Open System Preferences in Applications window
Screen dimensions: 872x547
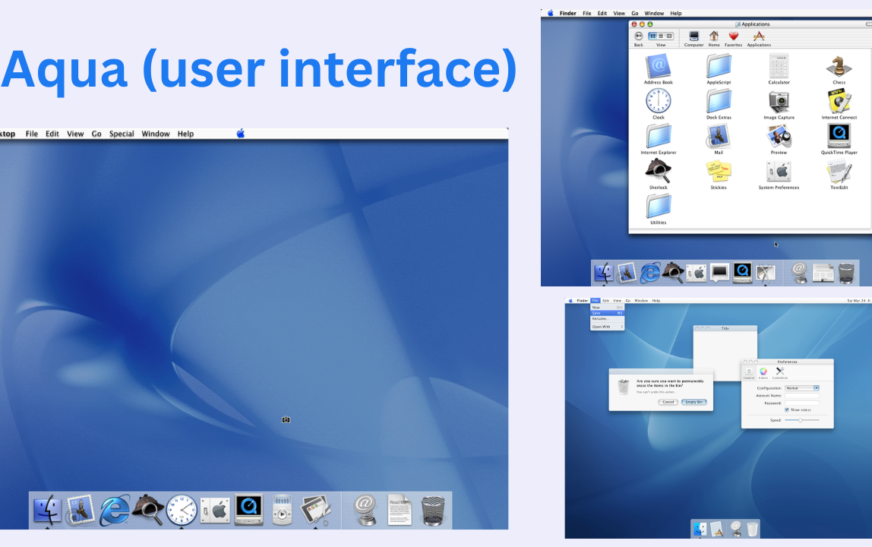[x=779, y=172]
